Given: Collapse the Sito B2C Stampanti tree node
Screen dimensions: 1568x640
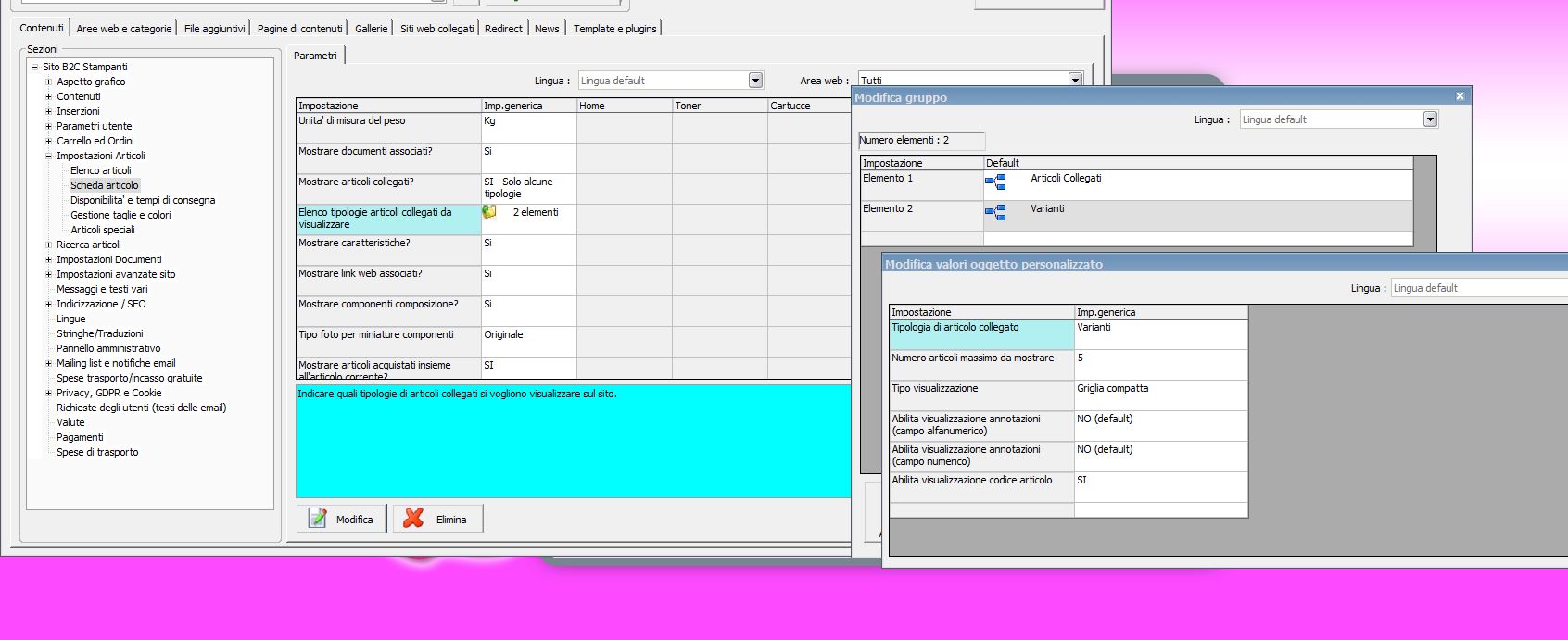Looking at the screenshot, I should 34,67.
